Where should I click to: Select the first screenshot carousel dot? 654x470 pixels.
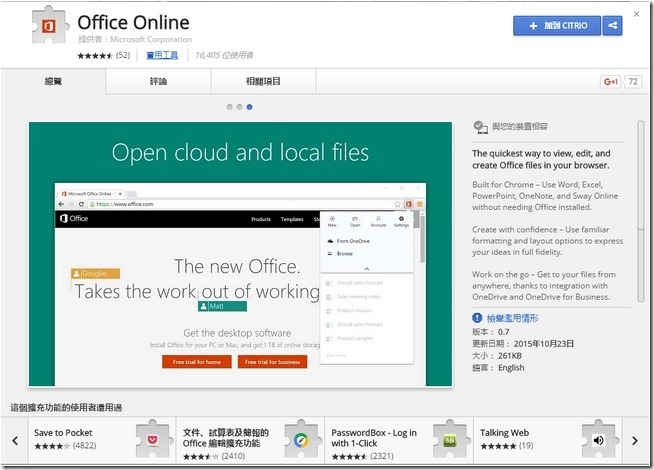pos(229,107)
